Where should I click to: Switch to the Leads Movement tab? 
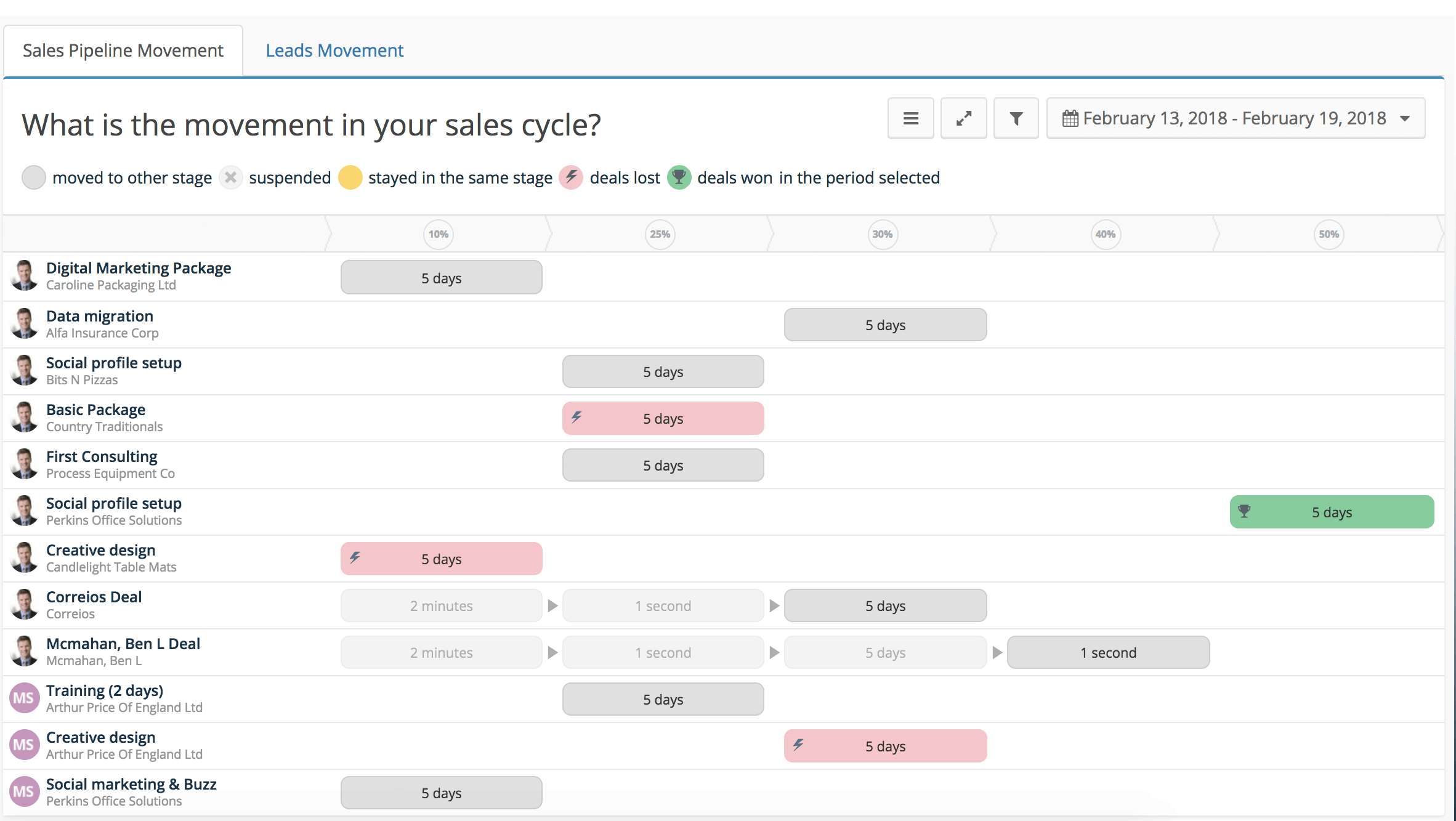pyautogui.click(x=335, y=49)
